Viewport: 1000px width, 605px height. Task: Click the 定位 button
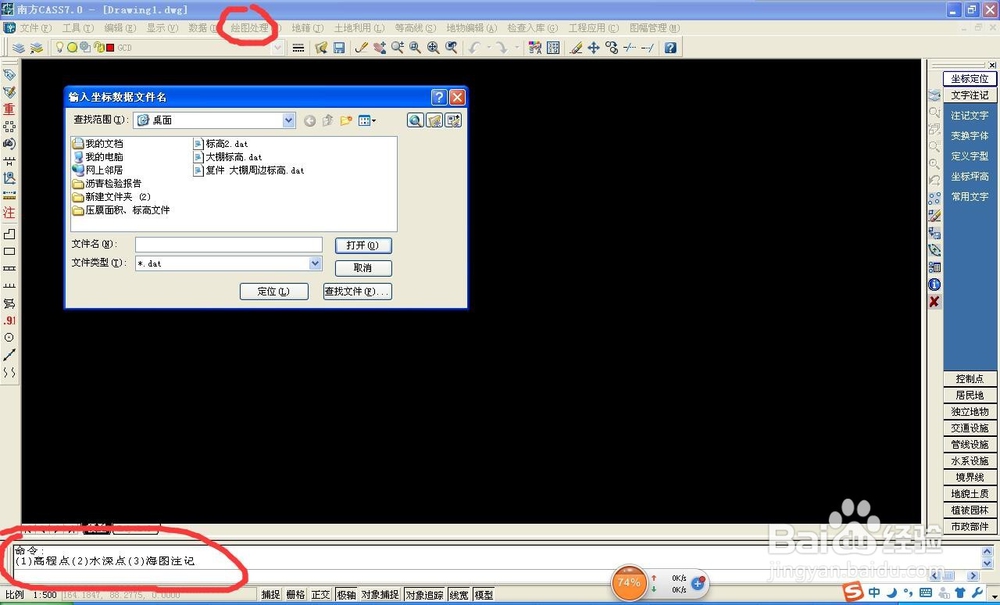tap(274, 291)
